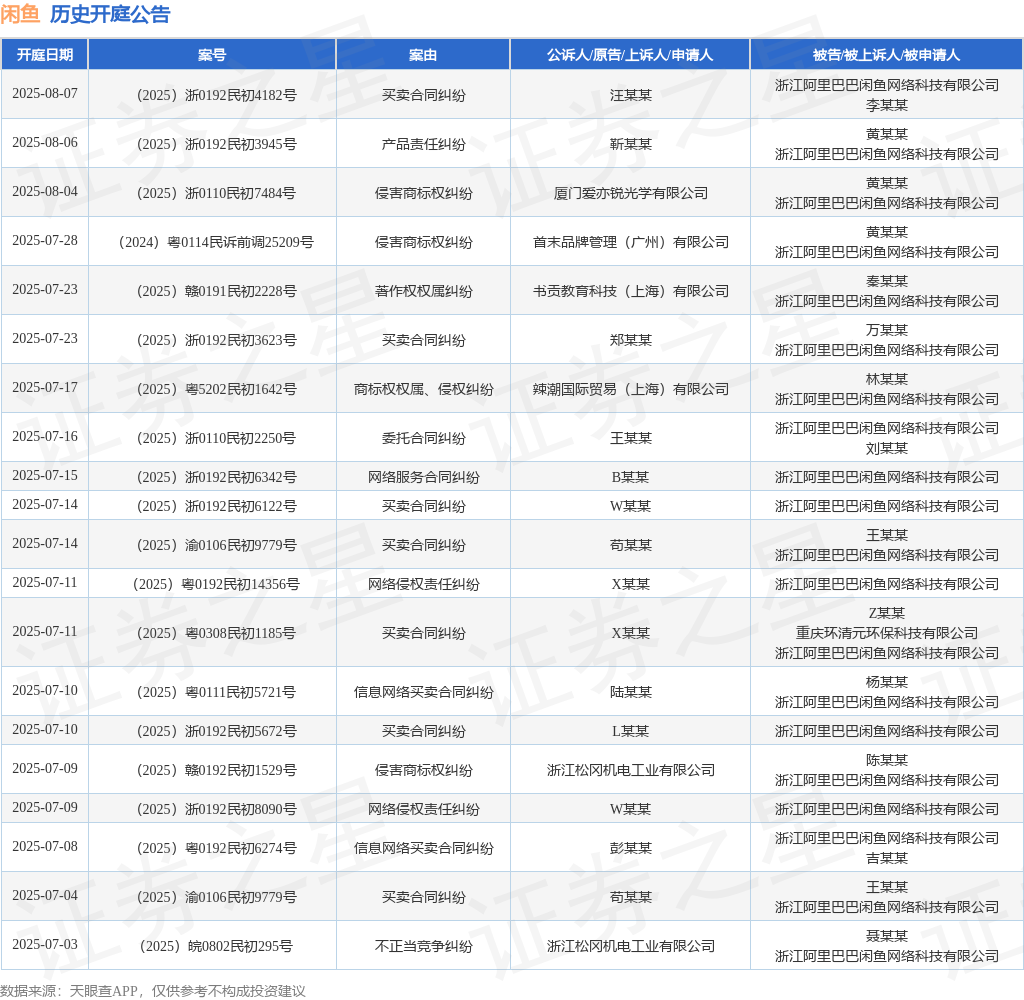Select the date cell 2025-07-17
Viewport: 1024px width, 1000px height.
pyautogui.click(x=44, y=387)
